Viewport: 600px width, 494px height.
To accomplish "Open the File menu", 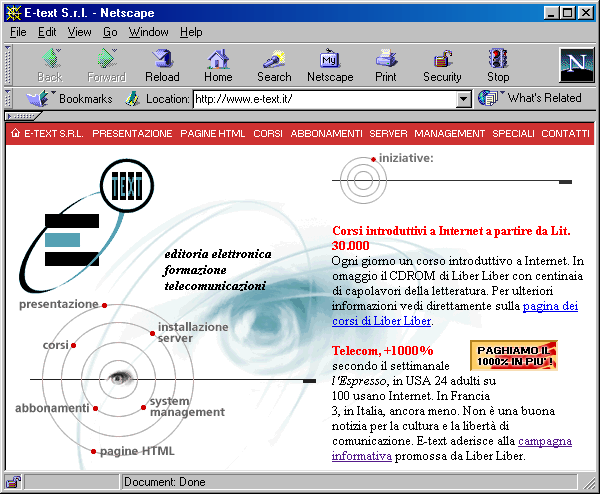I will (18, 32).
